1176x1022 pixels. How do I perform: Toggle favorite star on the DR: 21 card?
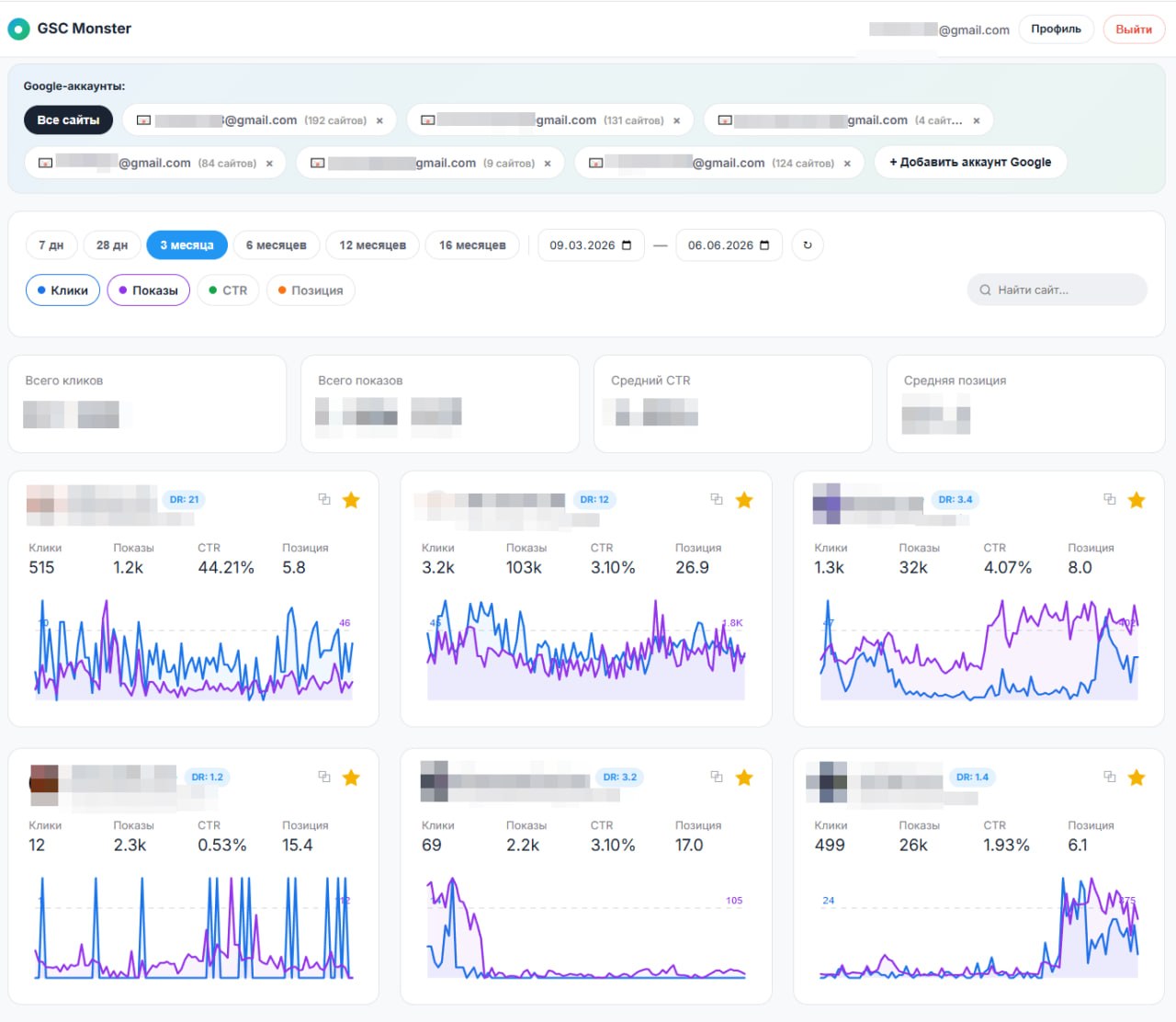coord(351,500)
